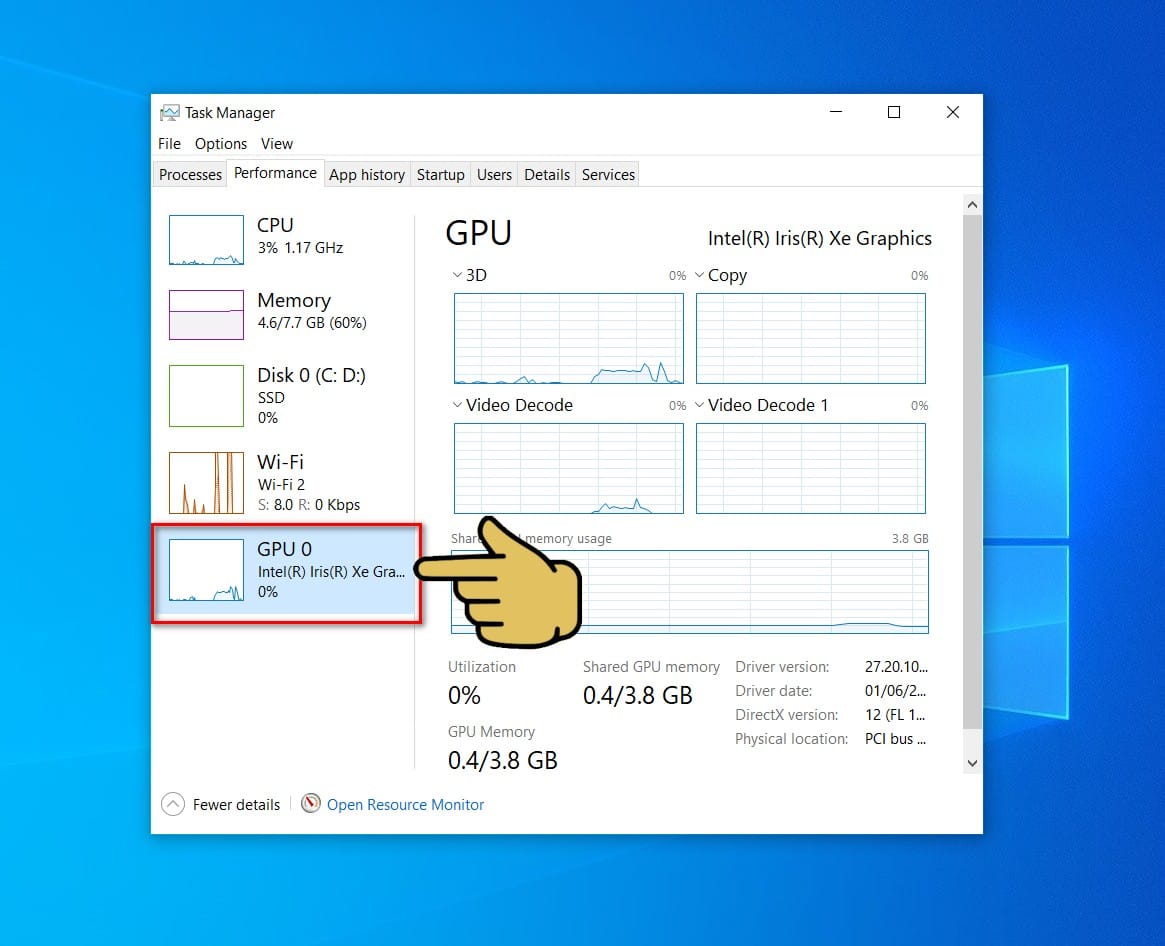The image size is (1165, 946).
Task: Select the Memory usage thumbnail
Action: pos(206,315)
